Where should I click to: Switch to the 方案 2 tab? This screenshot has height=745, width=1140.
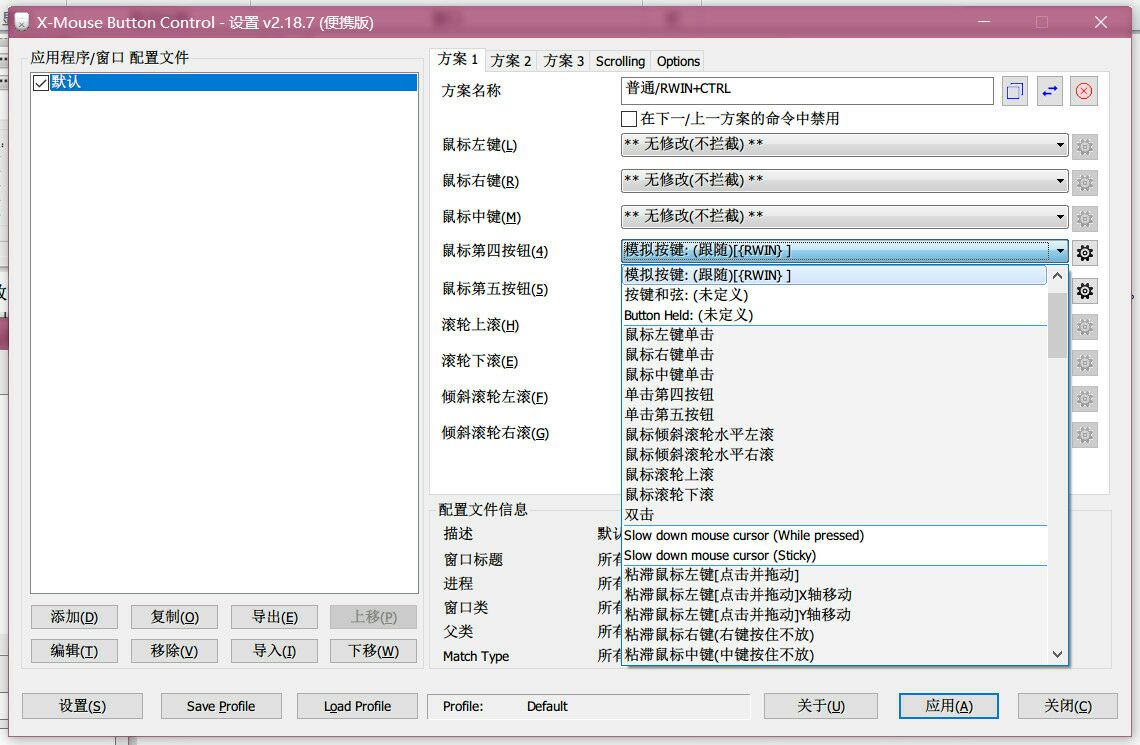point(510,61)
